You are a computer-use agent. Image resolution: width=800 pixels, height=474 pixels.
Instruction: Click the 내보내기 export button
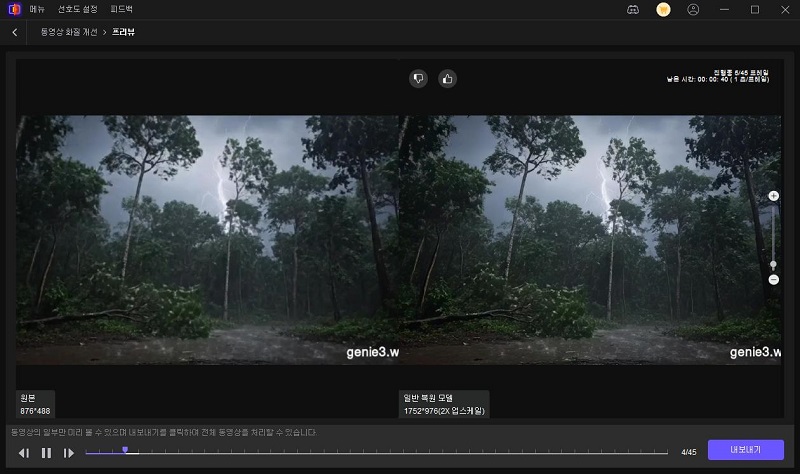click(746, 450)
